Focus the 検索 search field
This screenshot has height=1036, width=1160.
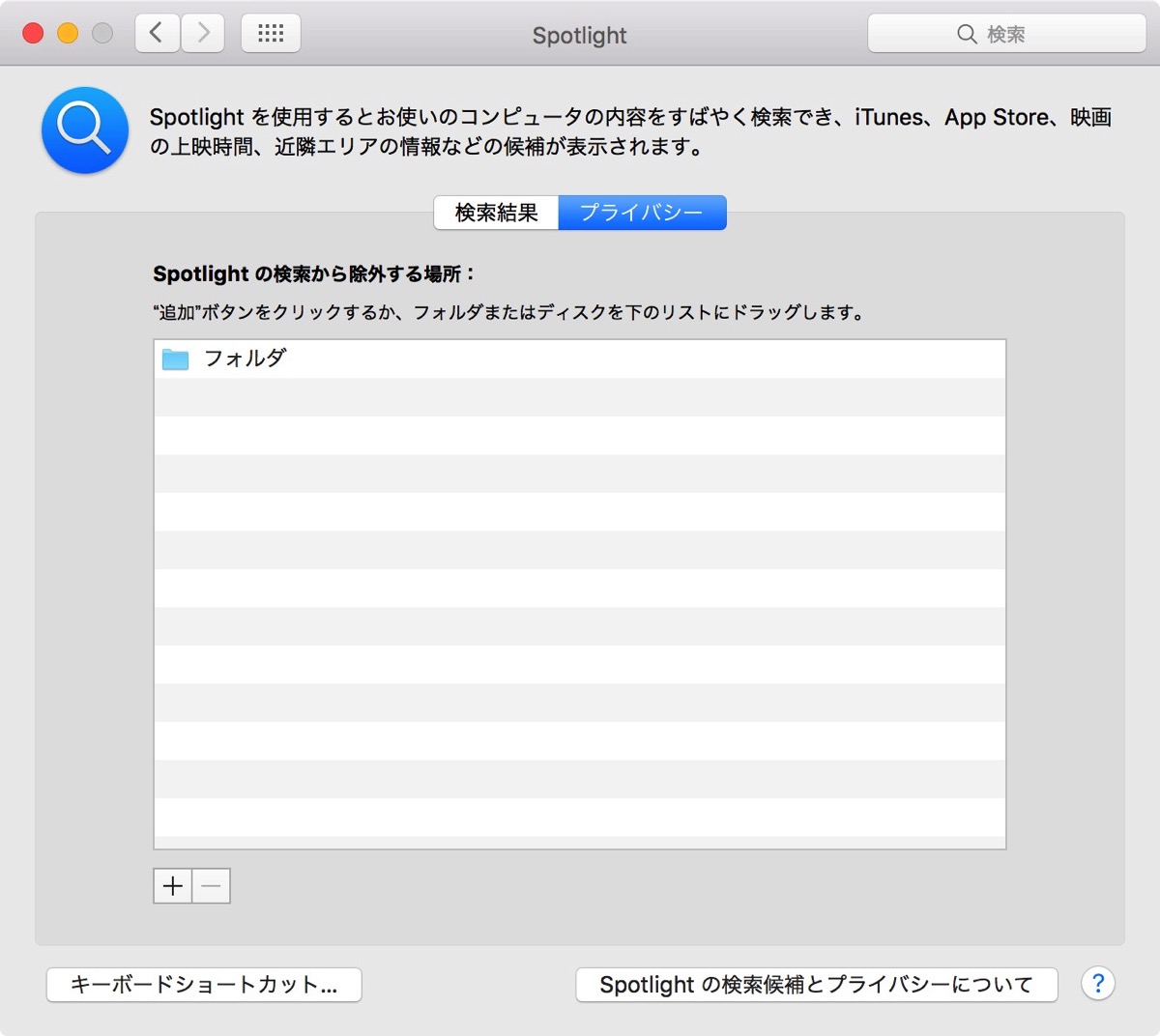click(x=1006, y=34)
